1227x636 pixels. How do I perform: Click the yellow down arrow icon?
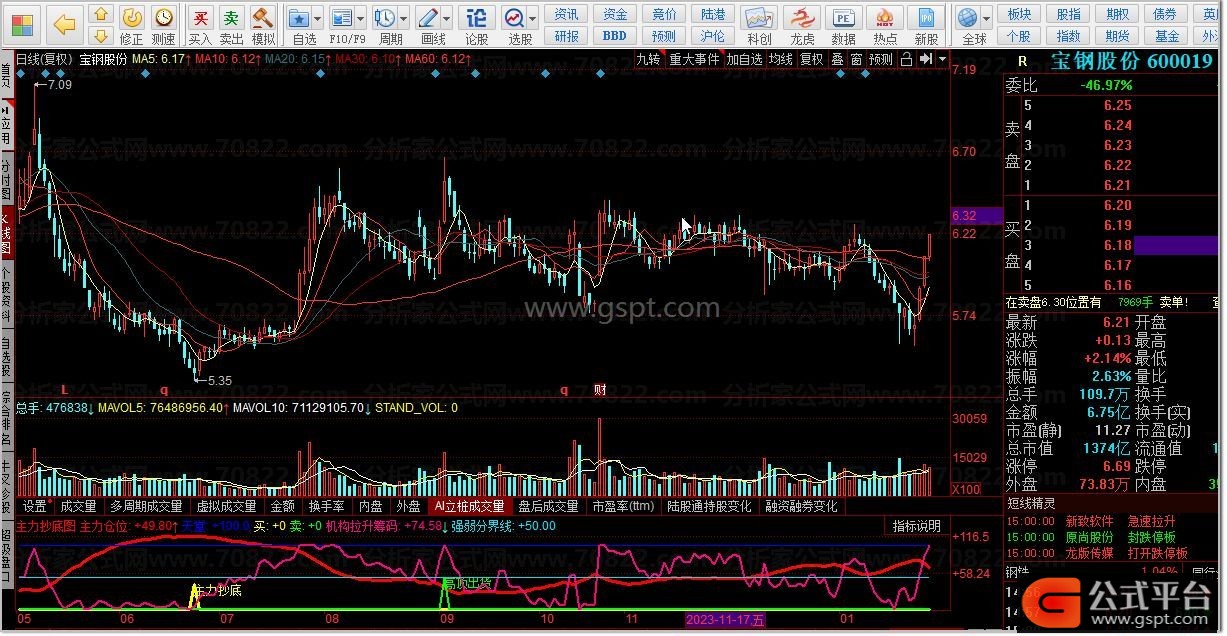(x=101, y=38)
